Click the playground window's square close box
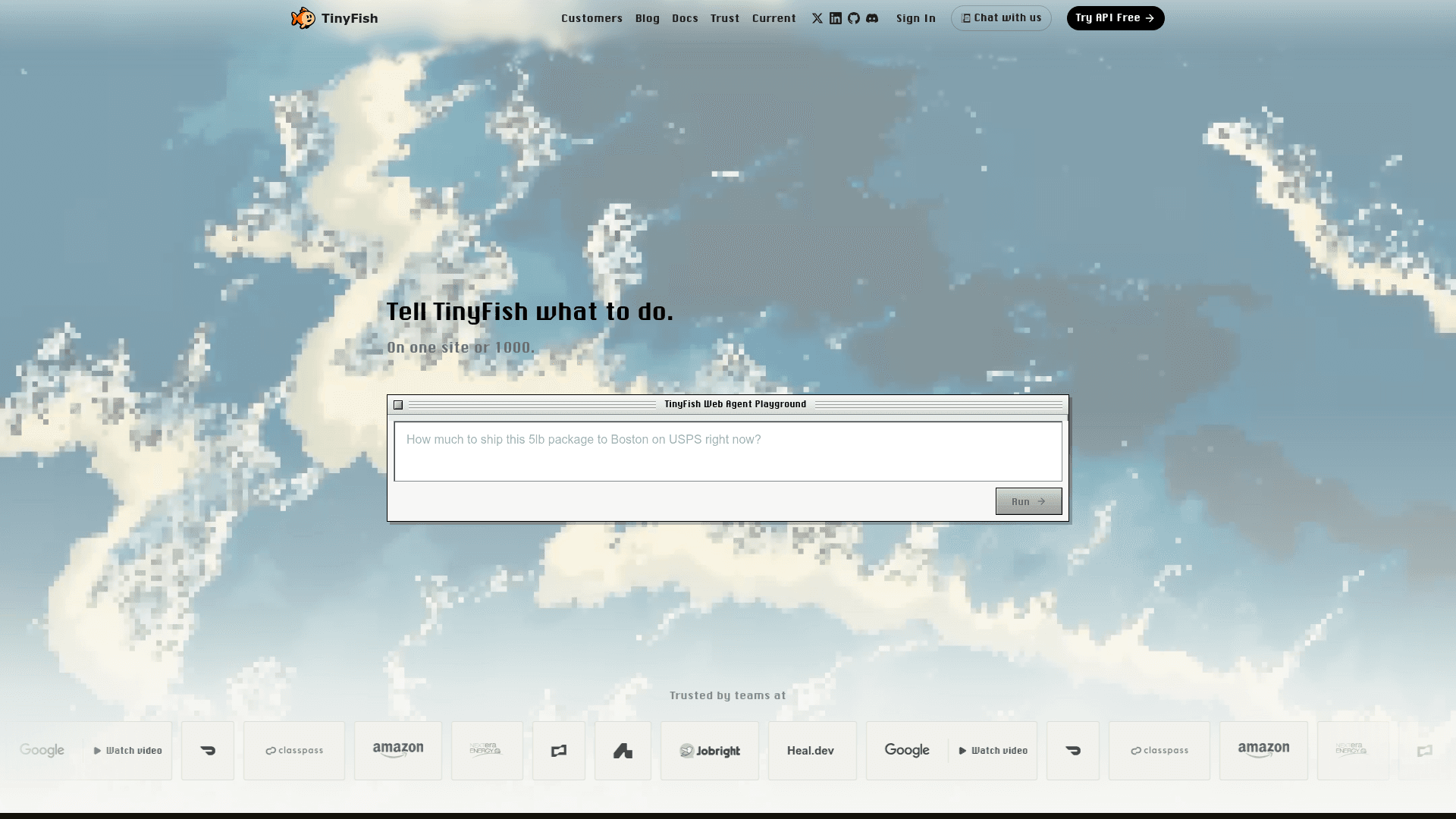This screenshot has height=819, width=1456. click(398, 405)
